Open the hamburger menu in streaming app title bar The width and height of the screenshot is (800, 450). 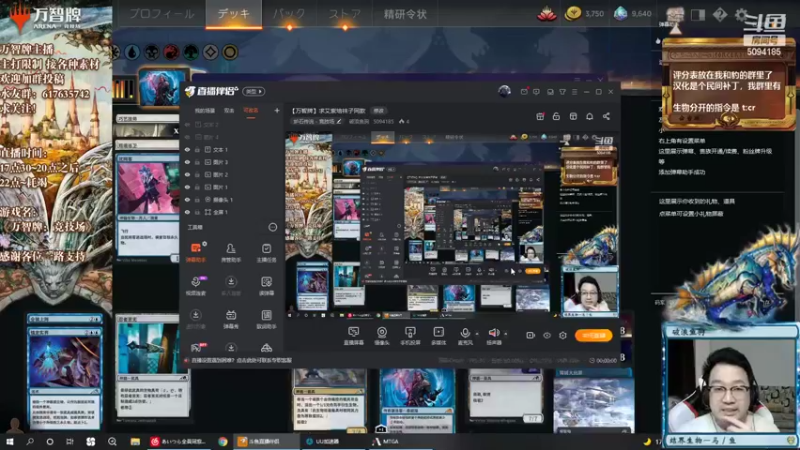574,92
